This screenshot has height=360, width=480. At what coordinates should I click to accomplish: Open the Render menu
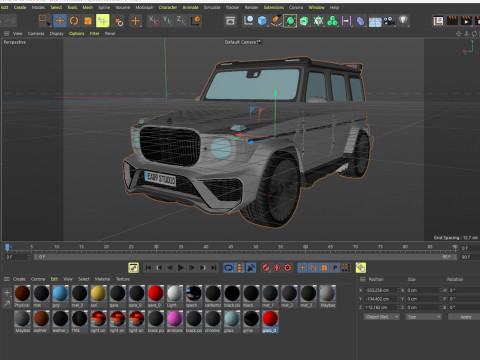252,7
